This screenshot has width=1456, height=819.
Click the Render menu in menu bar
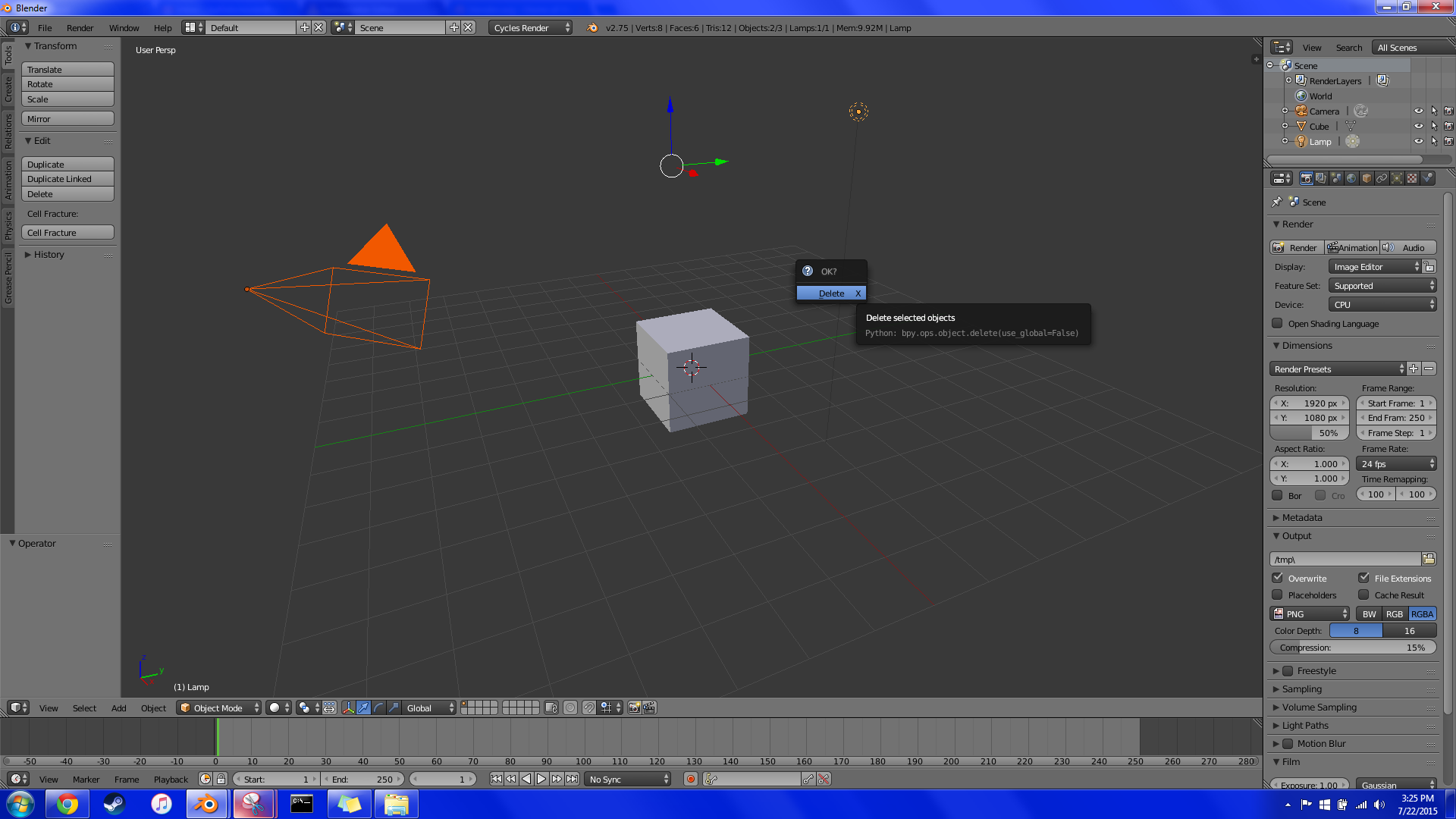point(79,27)
